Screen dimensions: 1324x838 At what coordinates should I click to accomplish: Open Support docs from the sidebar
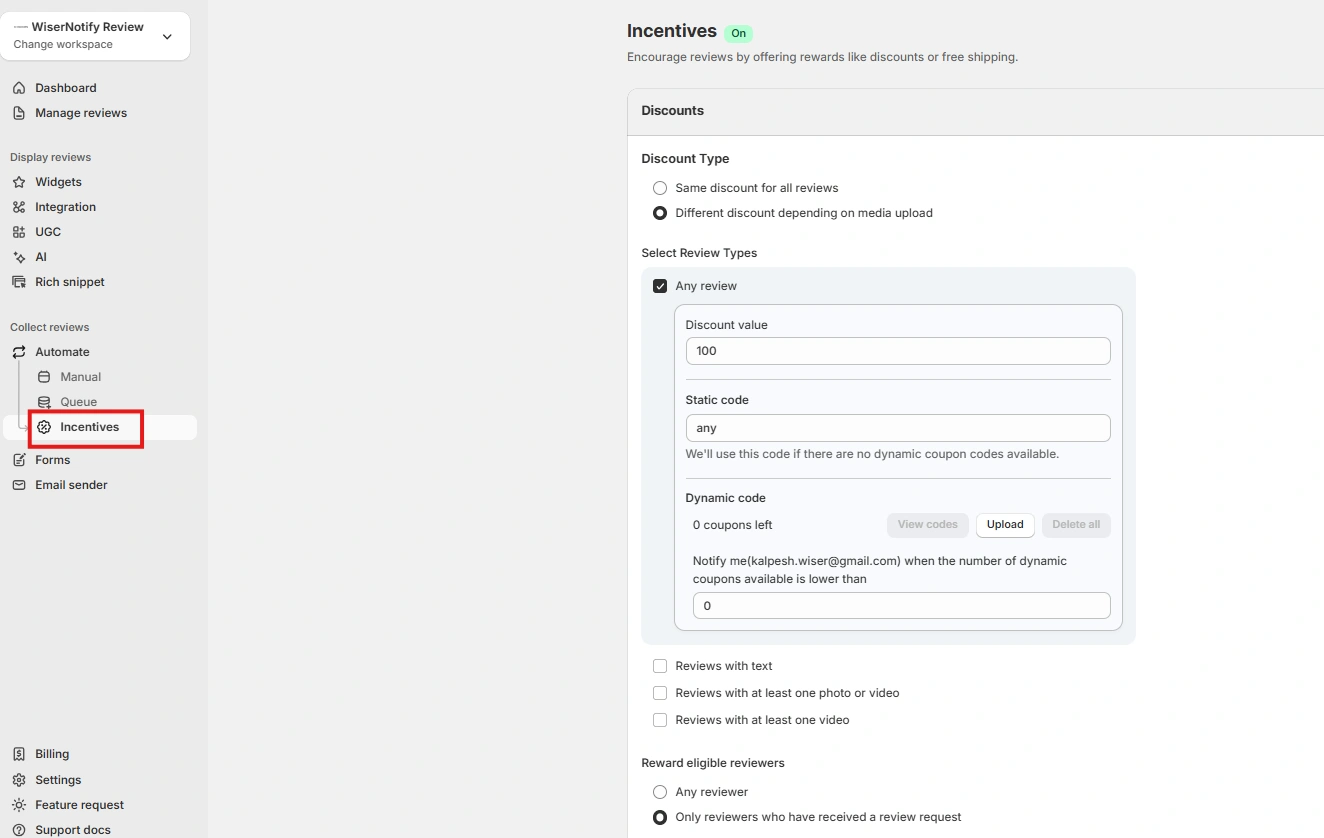(72, 830)
